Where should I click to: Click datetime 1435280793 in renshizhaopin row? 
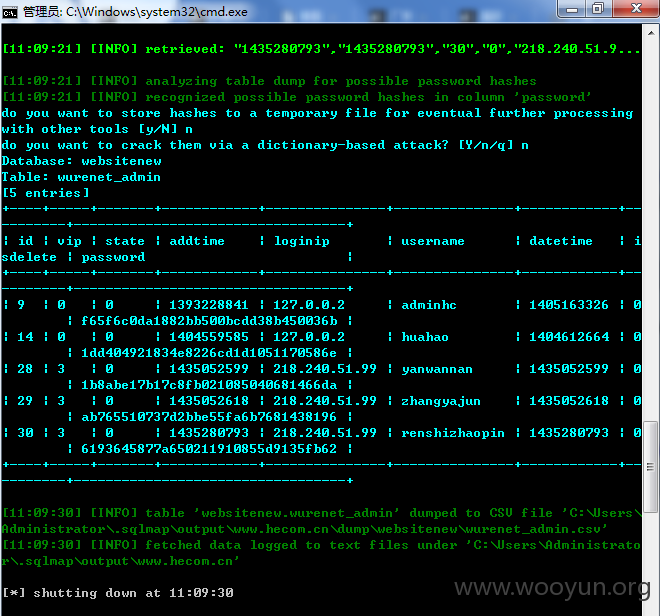click(x=569, y=433)
